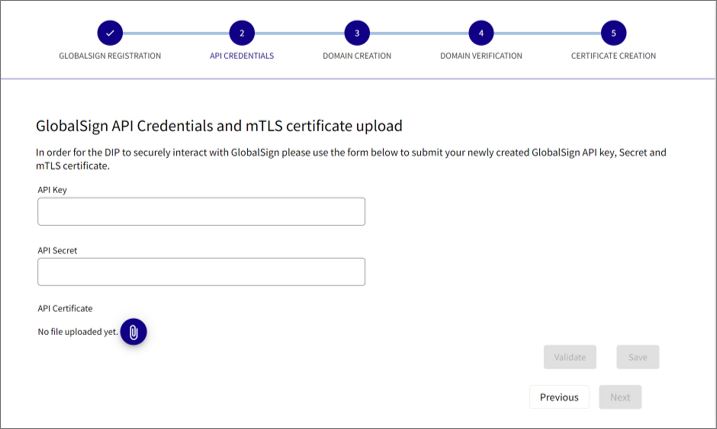
Task: Select the API Credentials step label
Action: 241,56
